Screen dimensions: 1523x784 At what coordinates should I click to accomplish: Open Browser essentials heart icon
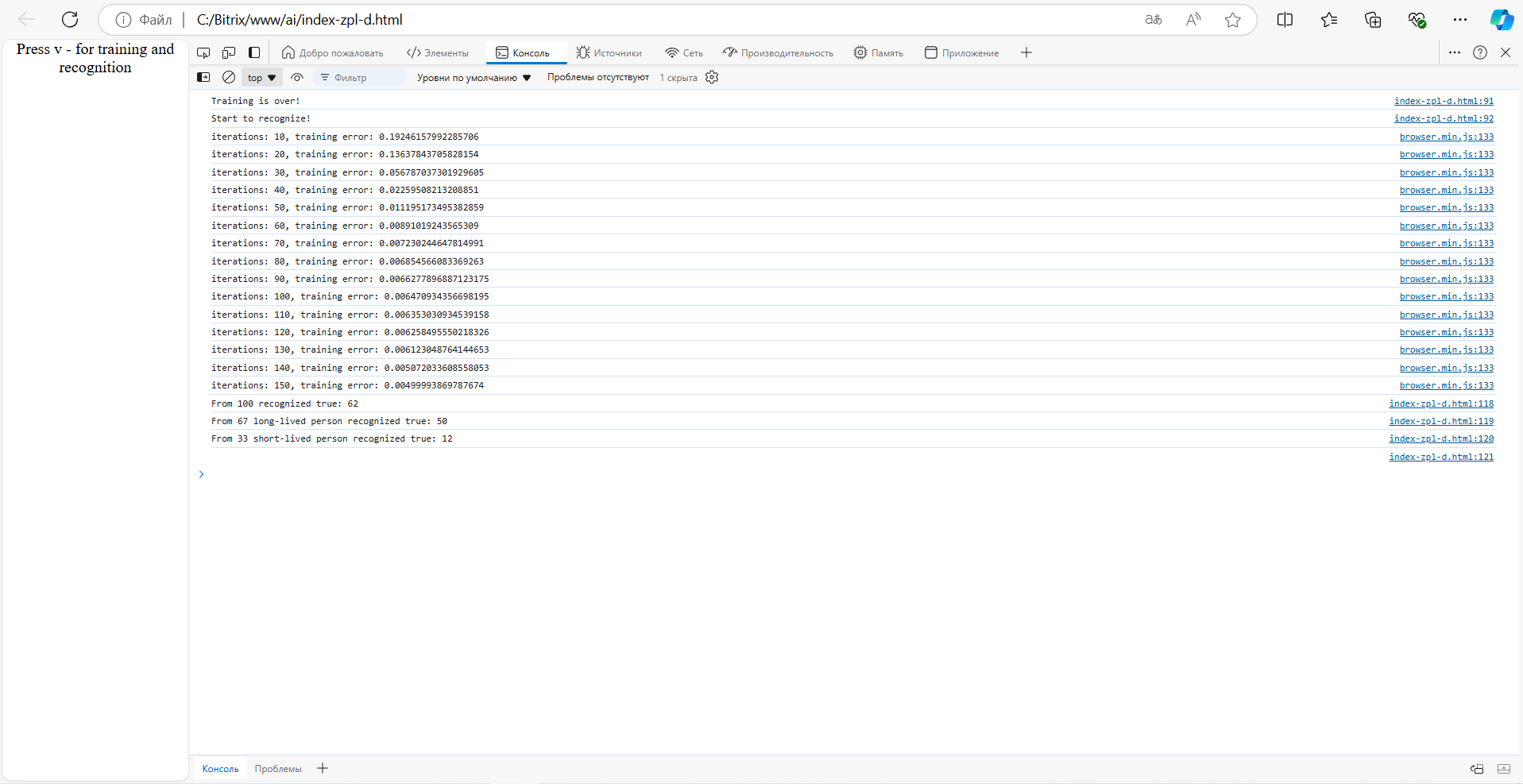[1417, 20]
